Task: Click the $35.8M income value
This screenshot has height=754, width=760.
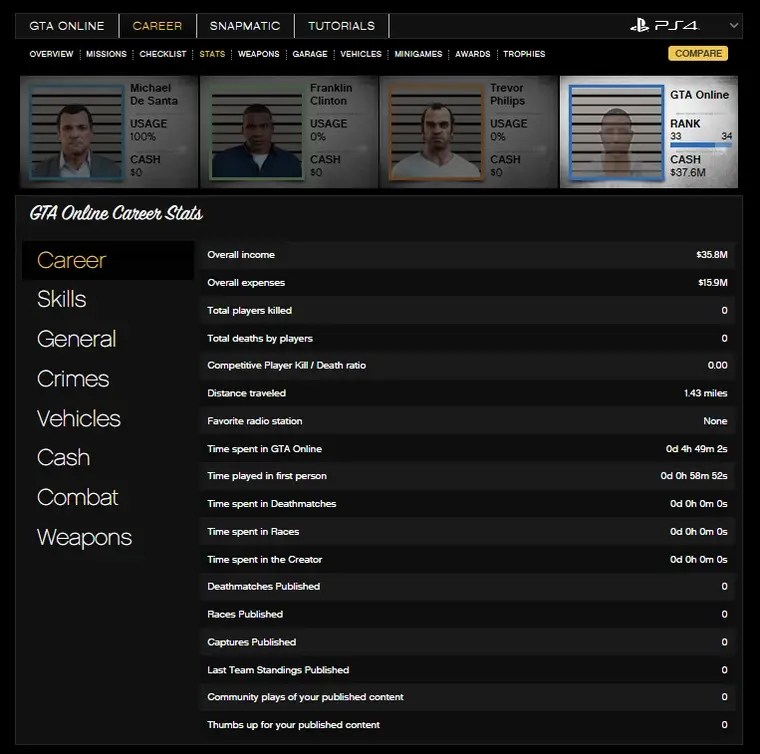Action: tap(712, 255)
